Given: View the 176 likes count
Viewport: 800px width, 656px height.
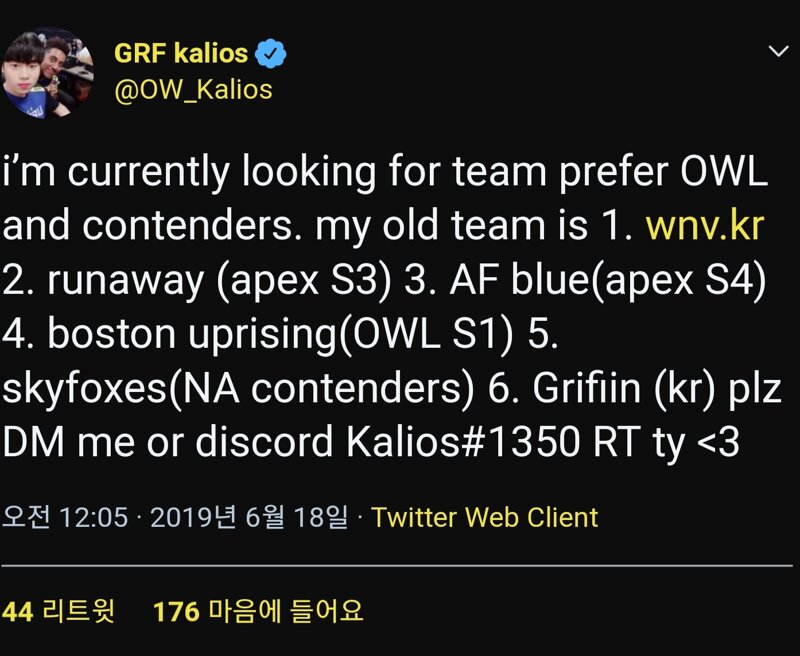Looking at the screenshot, I should coord(176,611).
